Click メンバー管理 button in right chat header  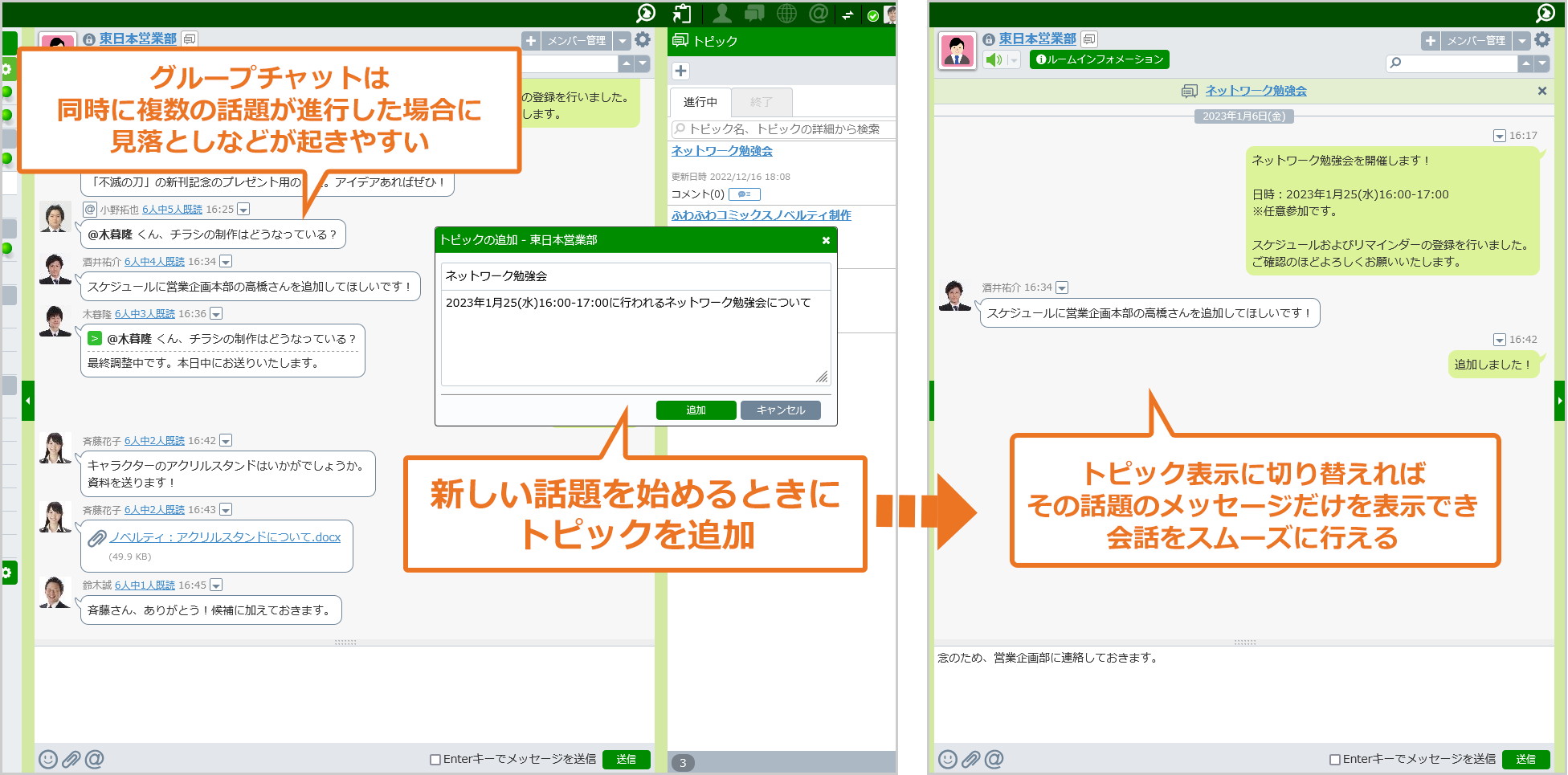1476,40
